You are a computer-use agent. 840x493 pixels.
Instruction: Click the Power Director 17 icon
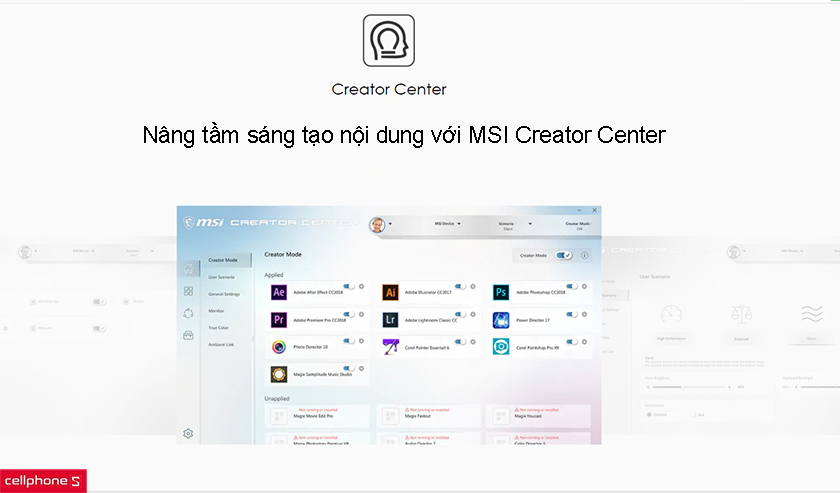[x=501, y=320]
